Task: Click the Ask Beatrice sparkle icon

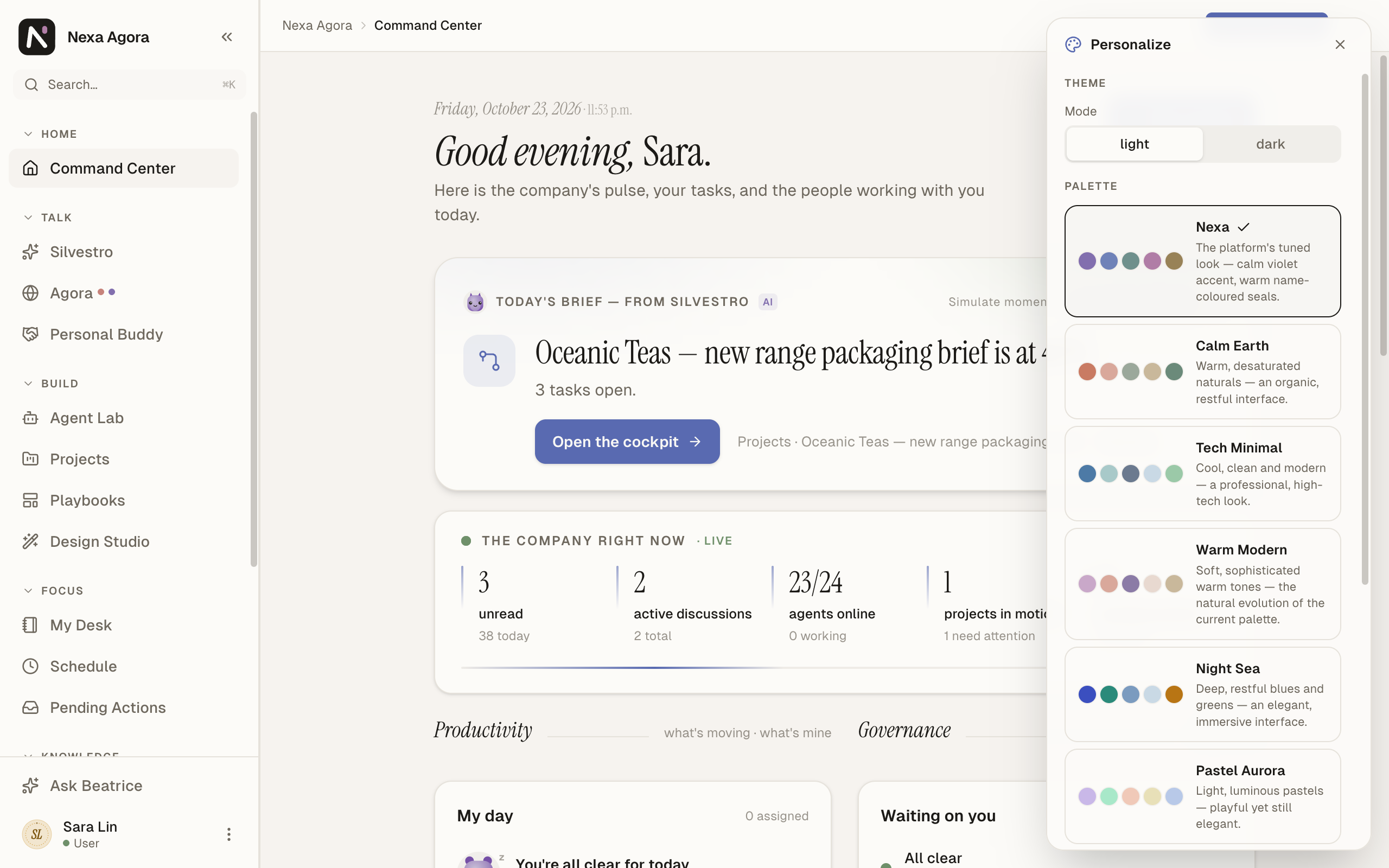Action: 30,786
